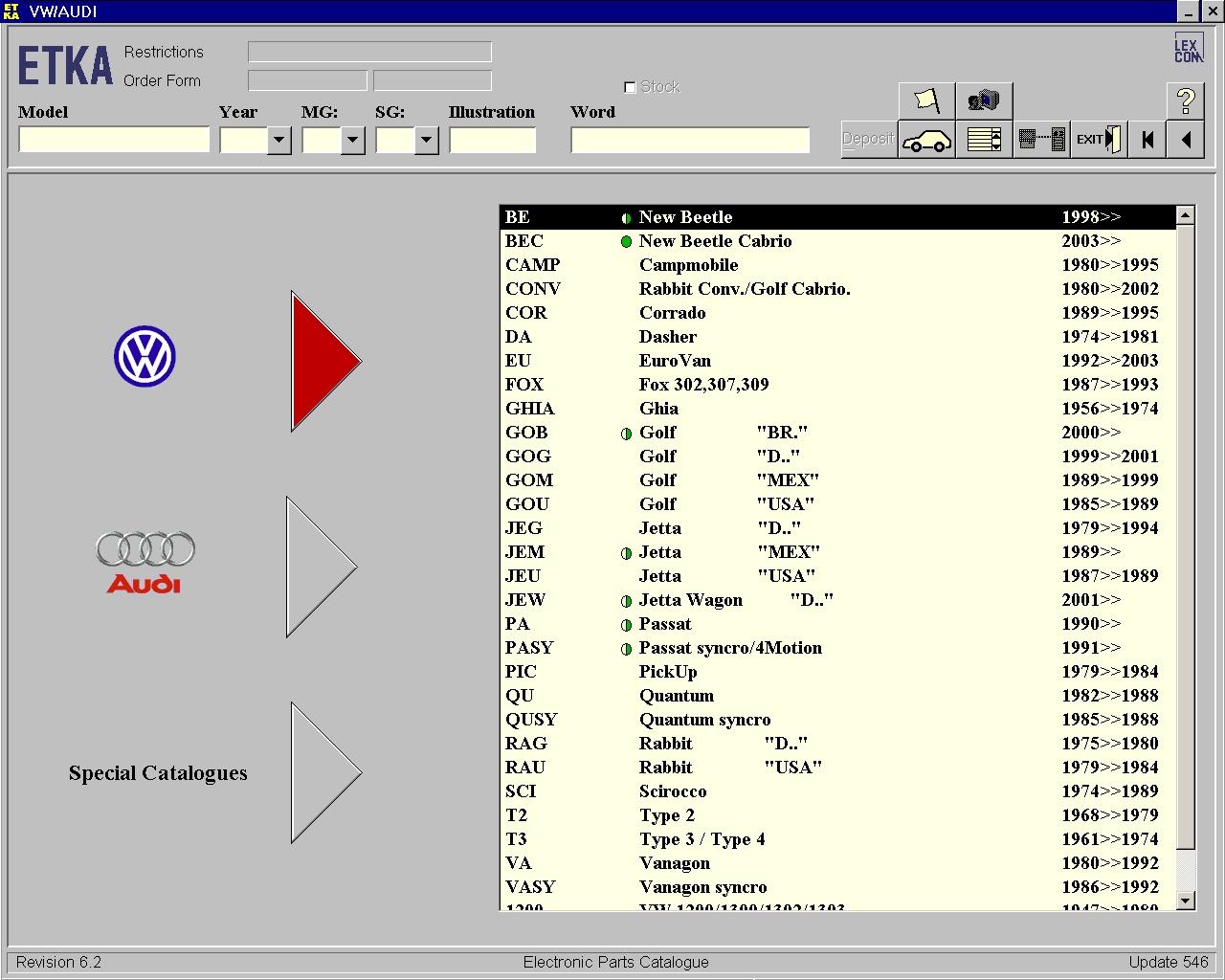Click the half-green marker on Passat row
This screenshot has width=1225, height=980.
(626, 625)
